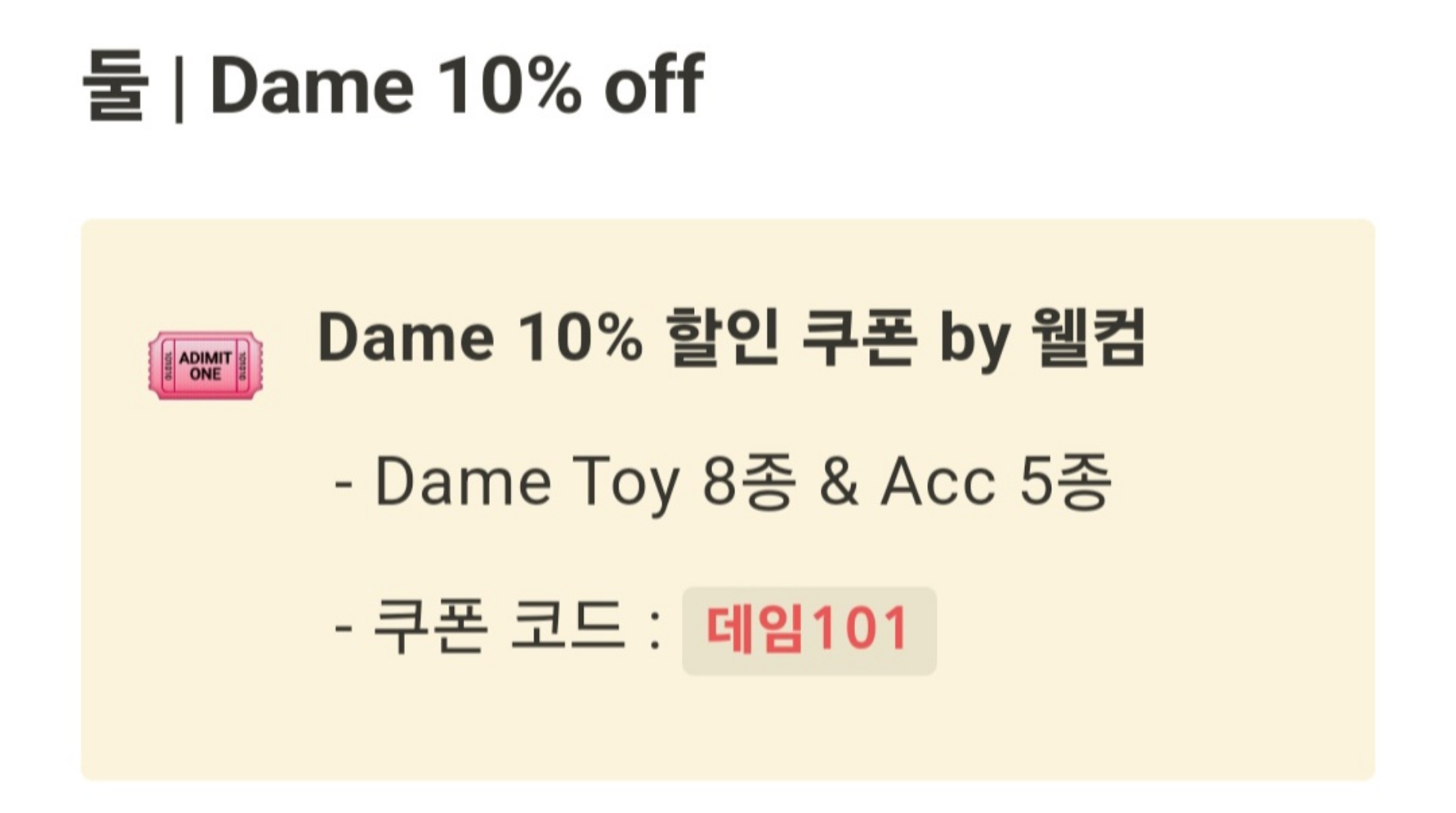The image size is (1456, 813).
Task: Click the word '쿠폰' in the bold title
Action: (859, 339)
